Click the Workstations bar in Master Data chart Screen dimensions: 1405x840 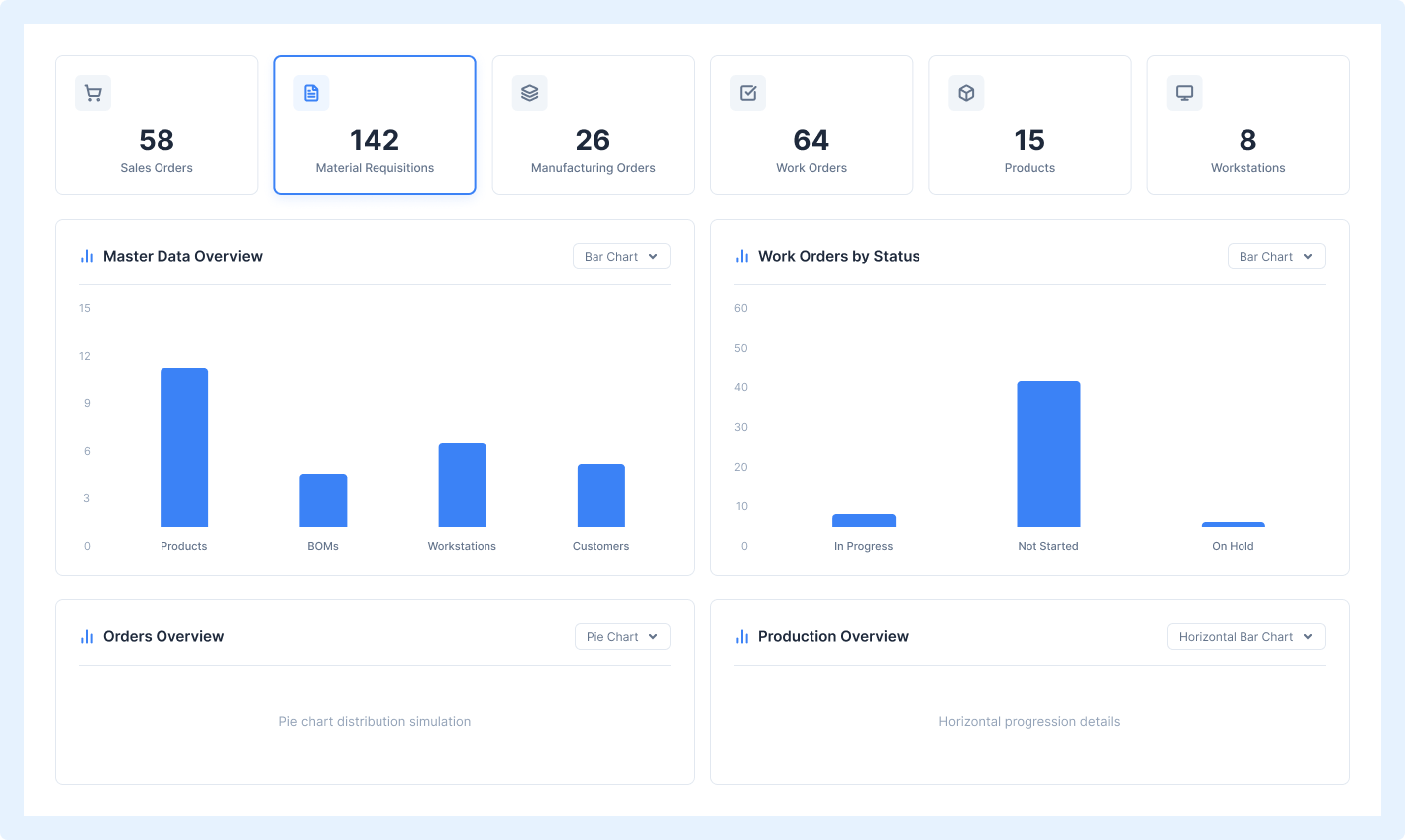point(462,485)
